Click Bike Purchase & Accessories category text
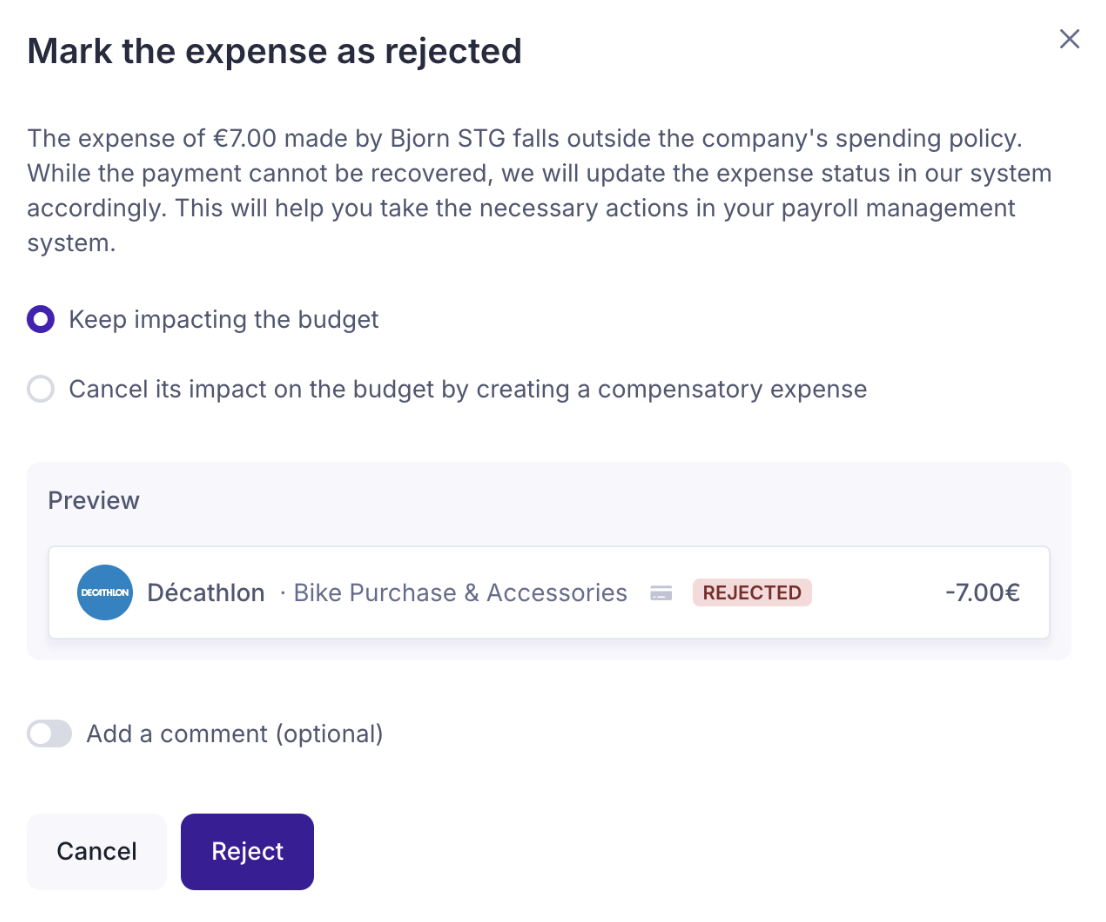Viewport: 1106px width, 922px height. [460, 593]
